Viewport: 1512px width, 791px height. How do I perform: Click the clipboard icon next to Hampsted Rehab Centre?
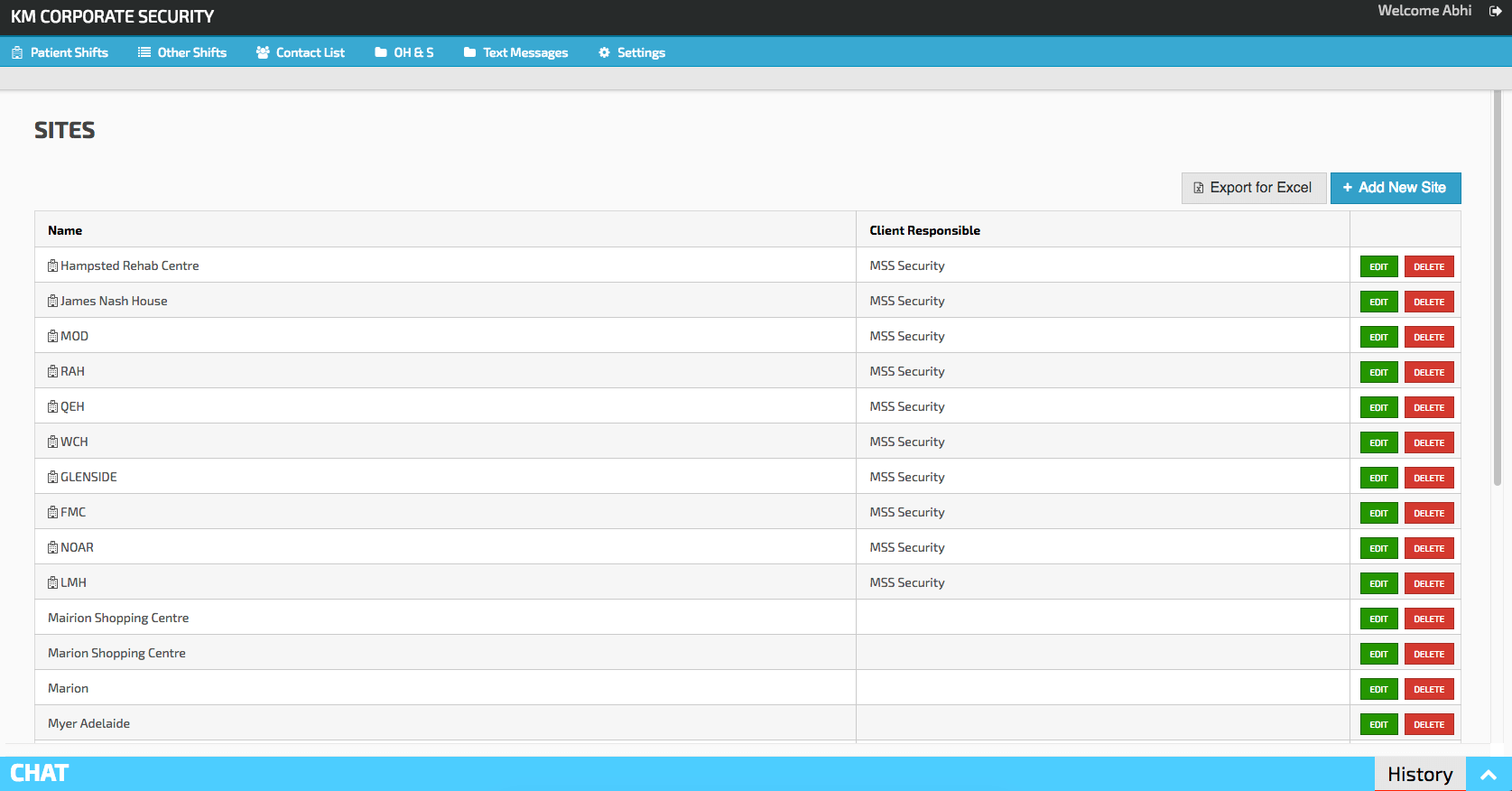click(52, 265)
